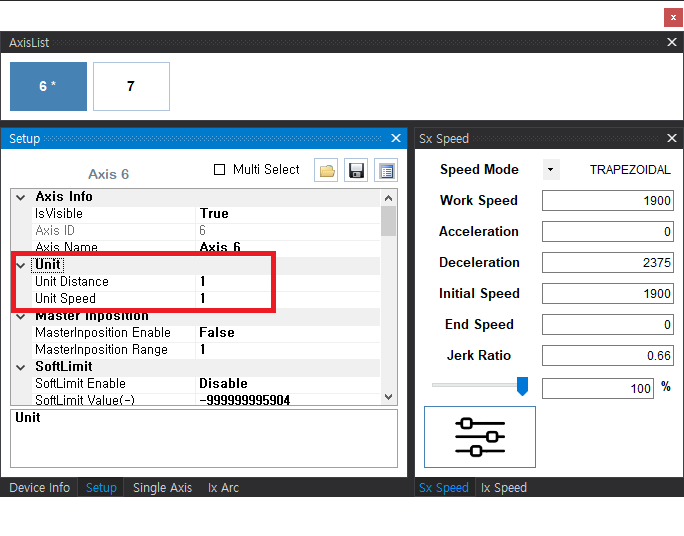Click the Work Speed input field
The width and height of the screenshot is (684, 536).
click(x=607, y=201)
